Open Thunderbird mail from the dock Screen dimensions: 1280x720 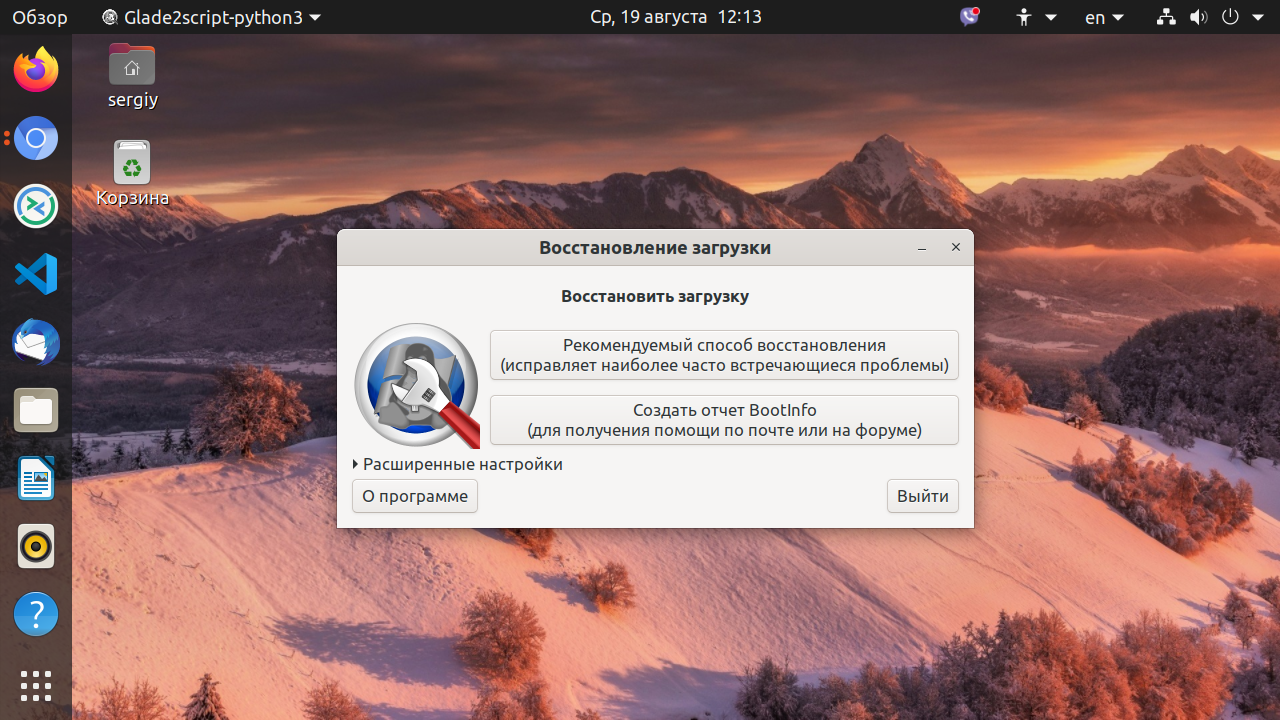point(36,342)
